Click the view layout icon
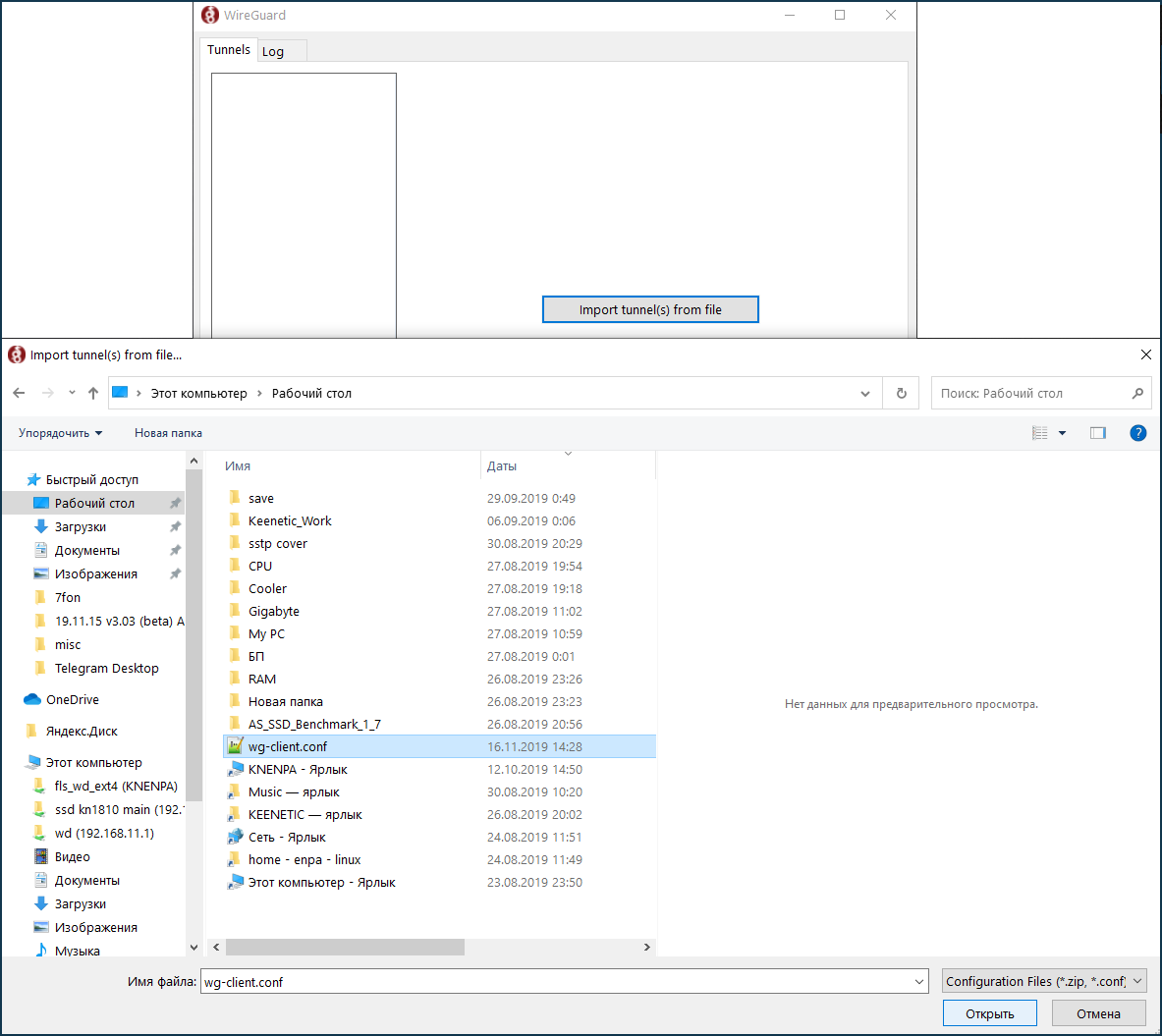Image resolution: width=1162 pixels, height=1036 pixels. (1040, 433)
